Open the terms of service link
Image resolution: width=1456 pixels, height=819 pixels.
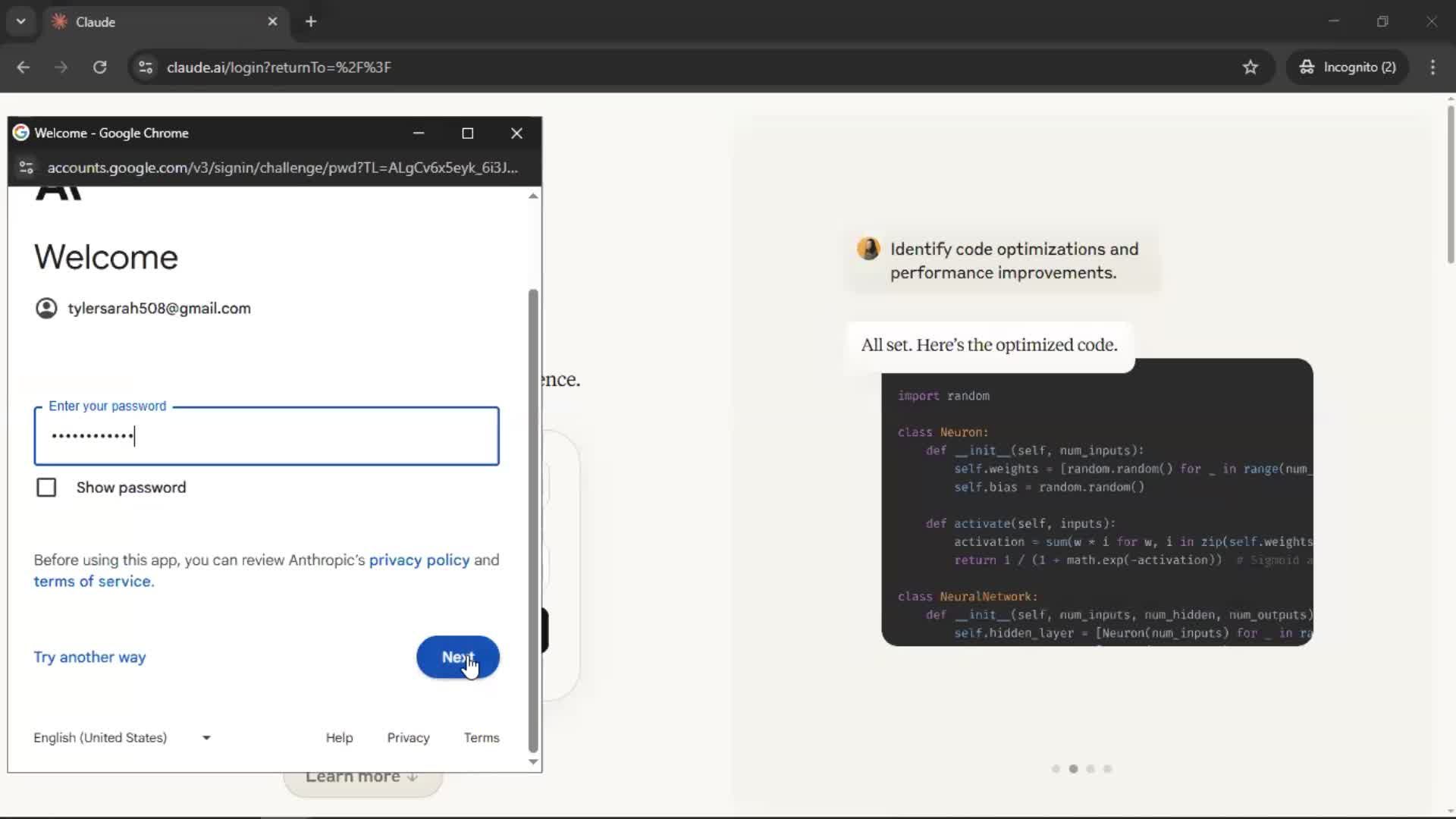pos(93,581)
